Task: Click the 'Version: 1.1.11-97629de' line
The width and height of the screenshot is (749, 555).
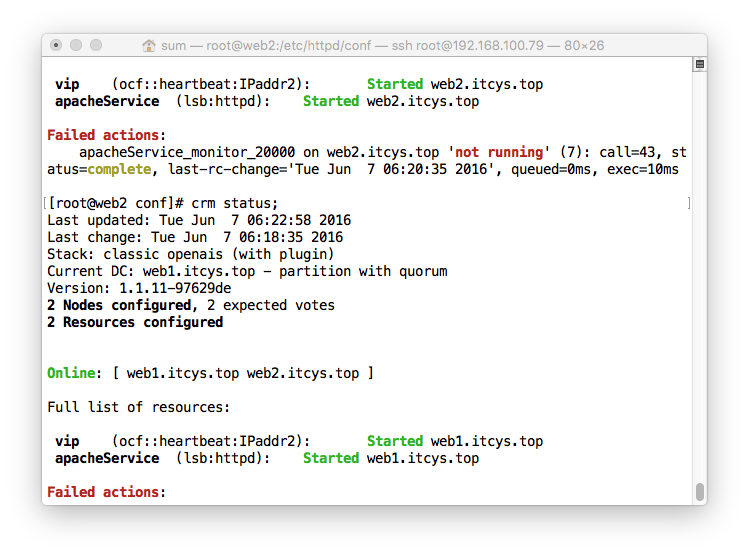Action: [x=139, y=288]
